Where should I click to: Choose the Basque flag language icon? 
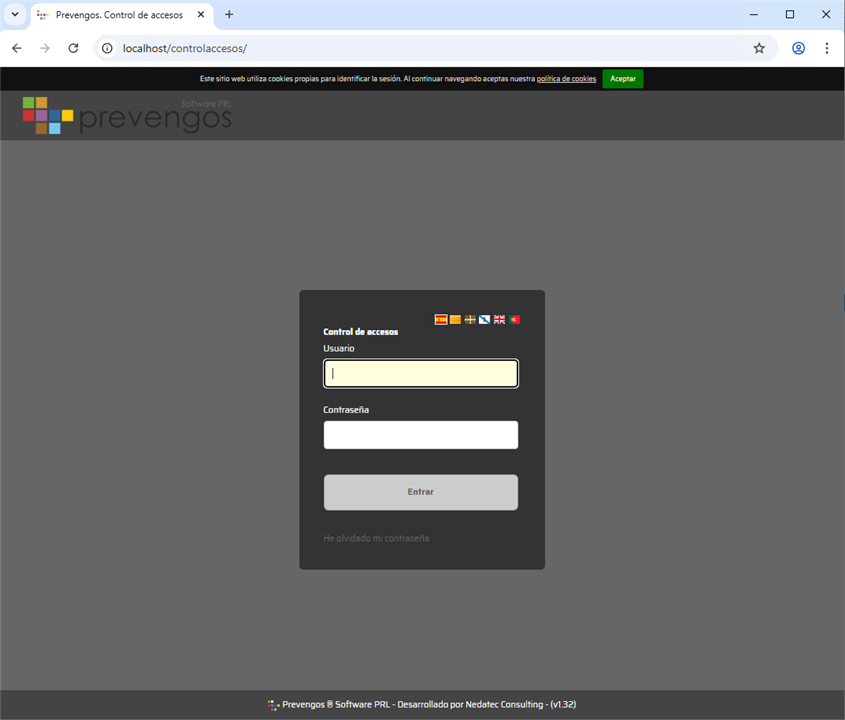(470, 320)
